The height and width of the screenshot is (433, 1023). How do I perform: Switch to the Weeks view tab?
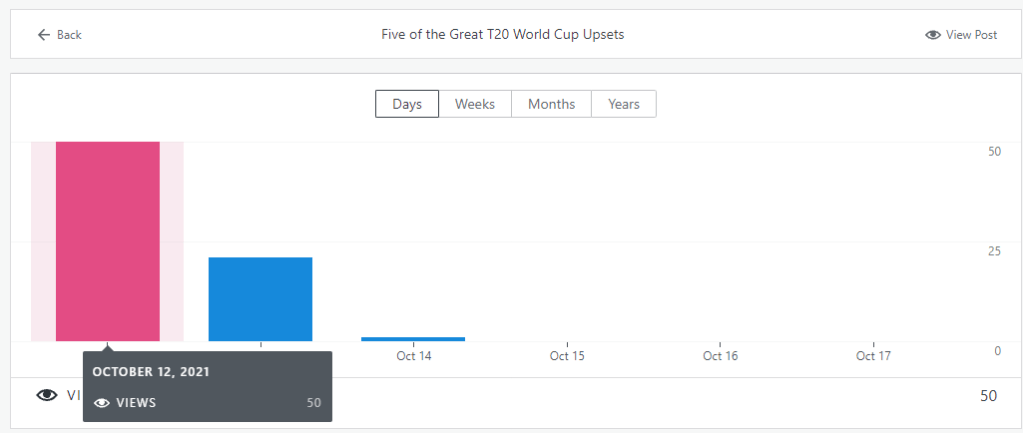click(475, 104)
